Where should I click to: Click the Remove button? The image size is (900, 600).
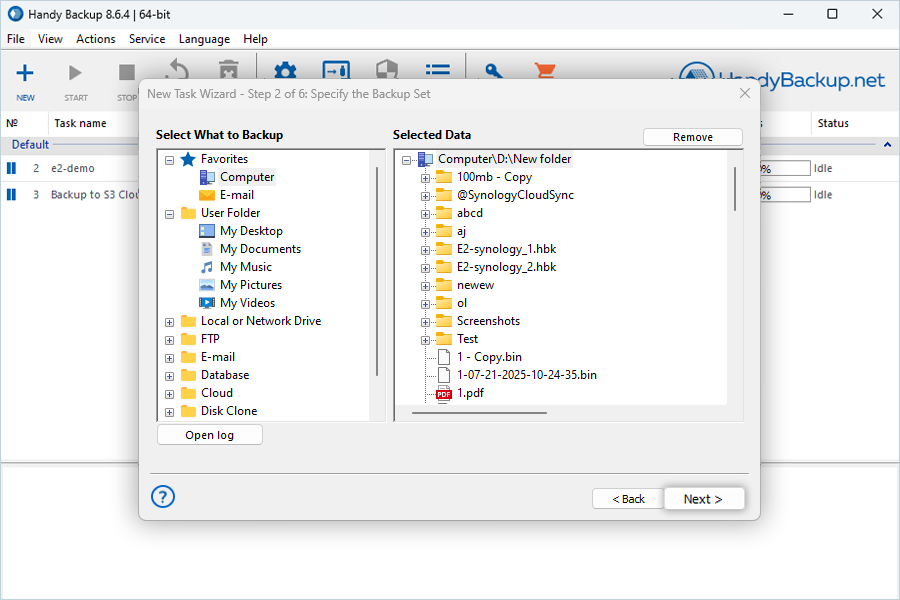(x=693, y=137)
